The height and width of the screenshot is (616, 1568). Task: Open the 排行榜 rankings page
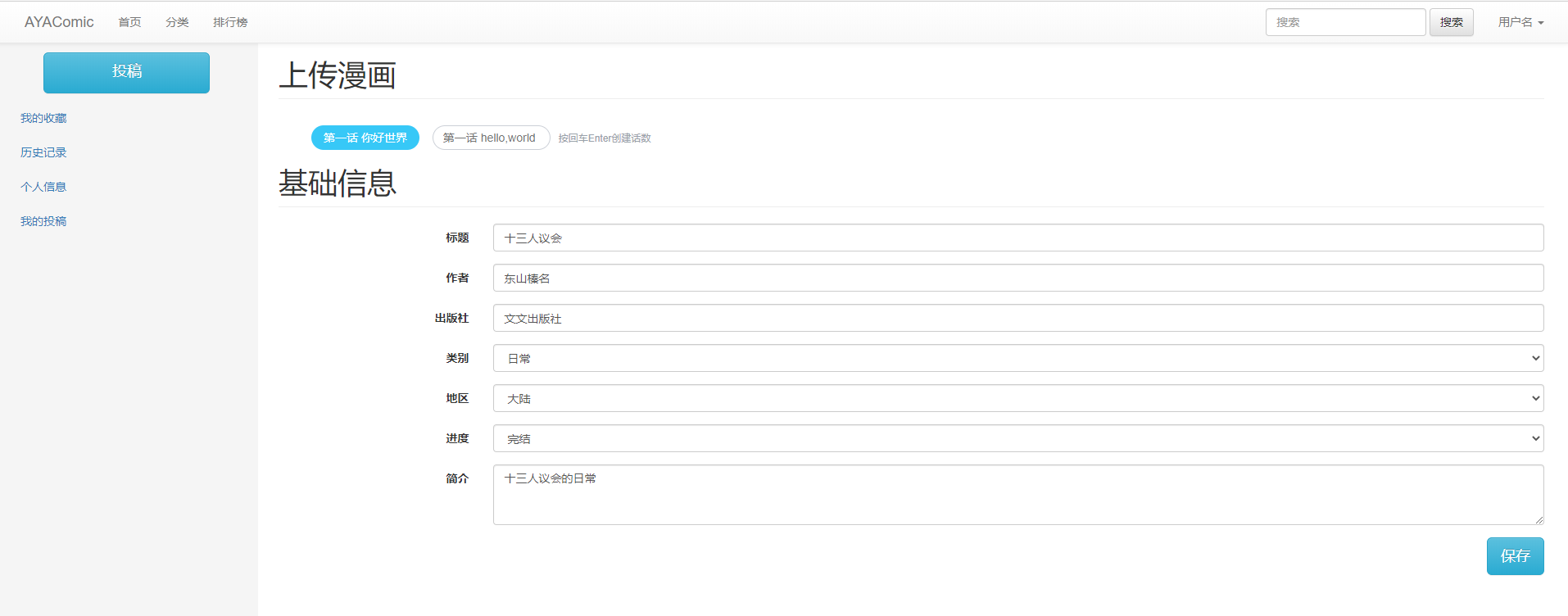230,22
